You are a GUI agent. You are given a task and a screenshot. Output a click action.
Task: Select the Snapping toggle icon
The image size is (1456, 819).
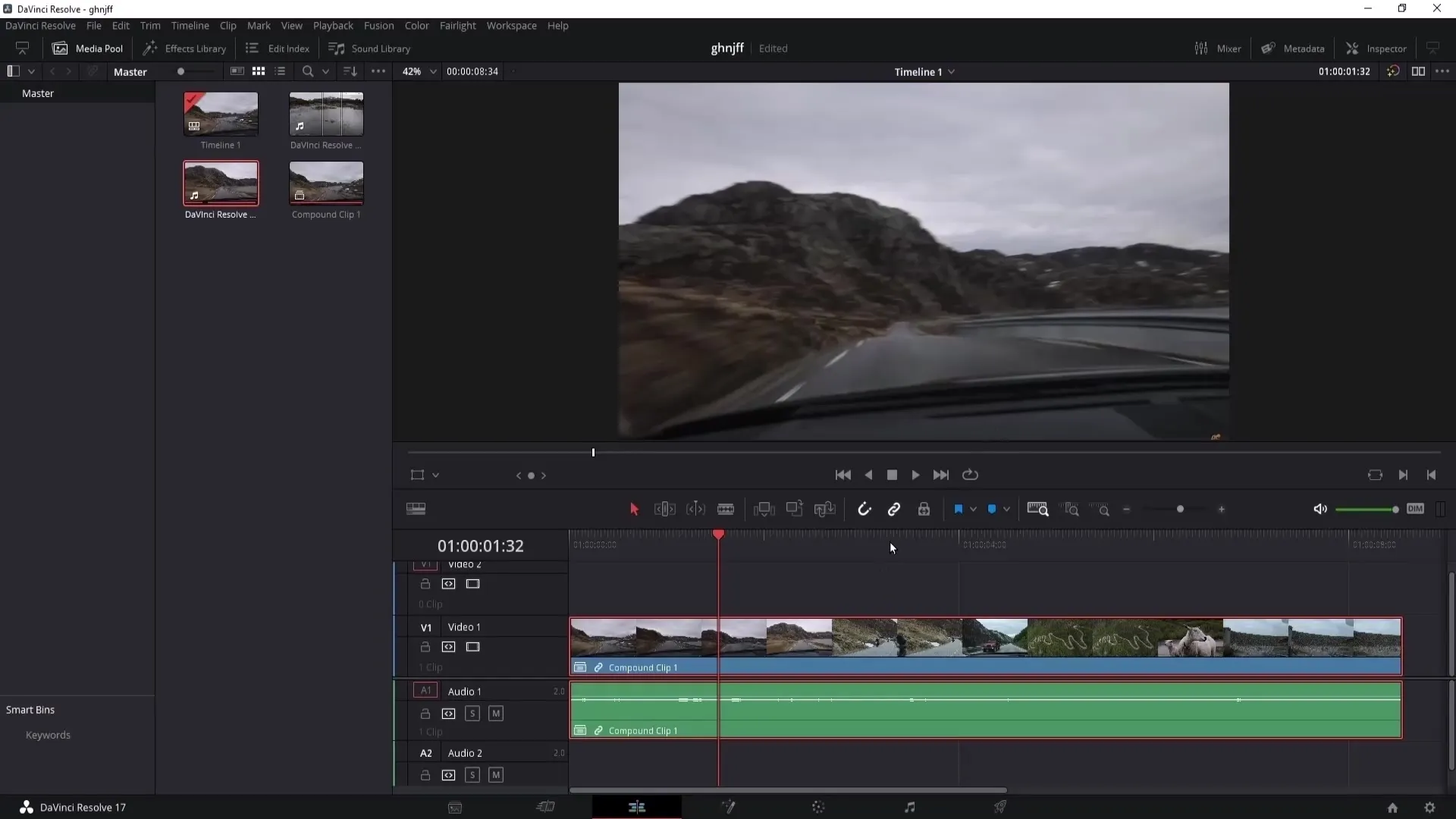(864, 509)
